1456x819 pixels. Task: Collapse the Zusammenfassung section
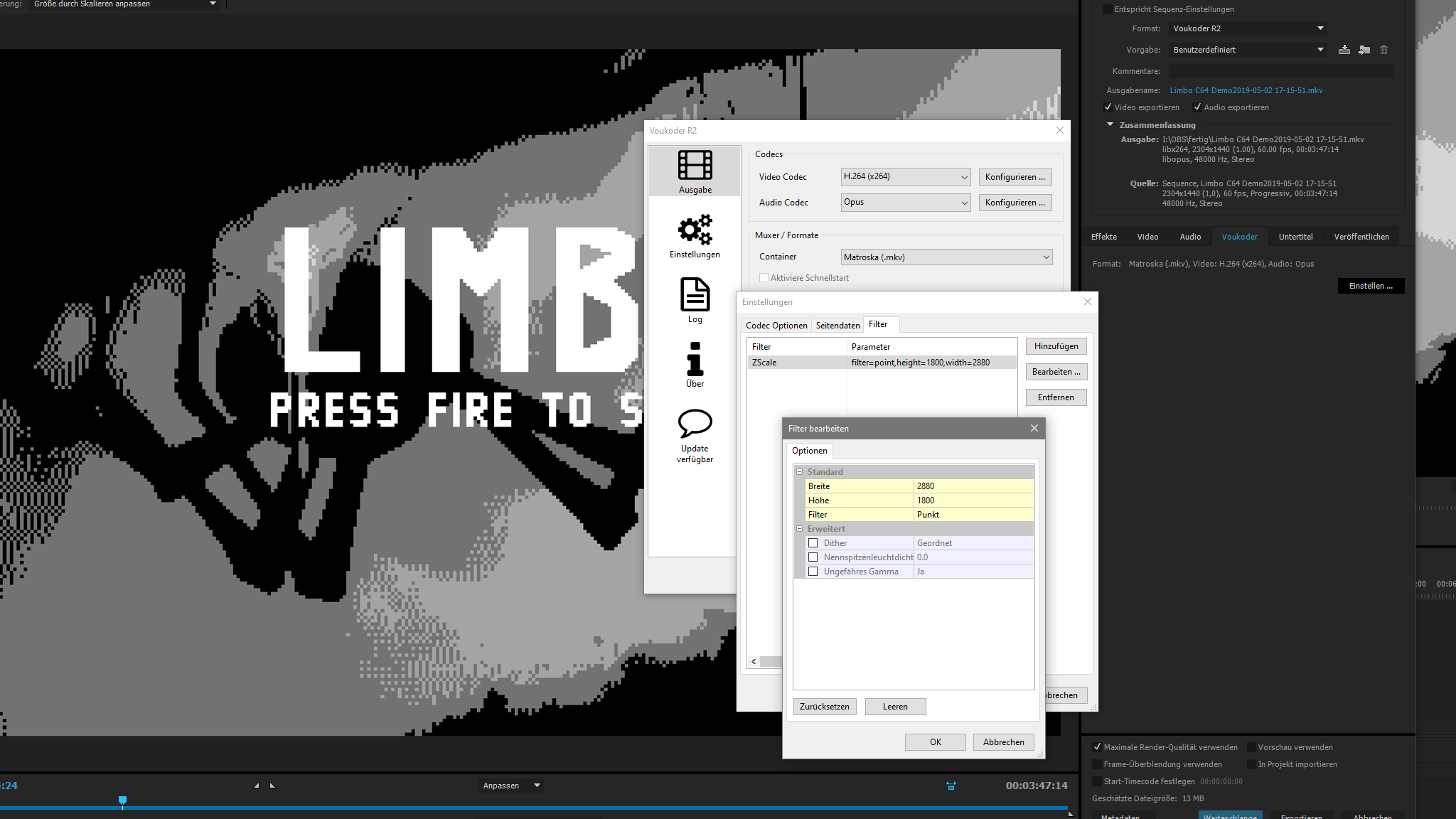pyautogui.click(x=1110, y=124)
